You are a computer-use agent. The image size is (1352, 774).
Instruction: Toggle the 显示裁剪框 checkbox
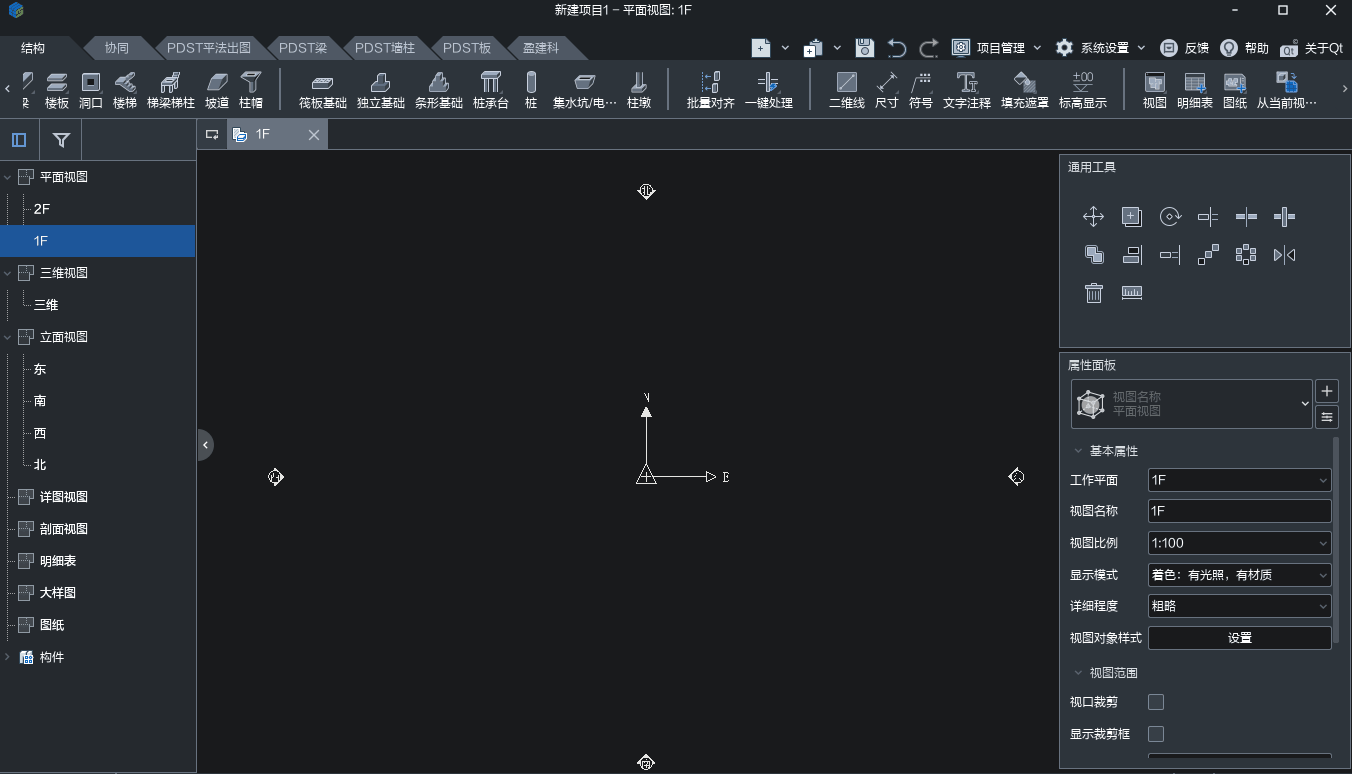point(1156,734)
